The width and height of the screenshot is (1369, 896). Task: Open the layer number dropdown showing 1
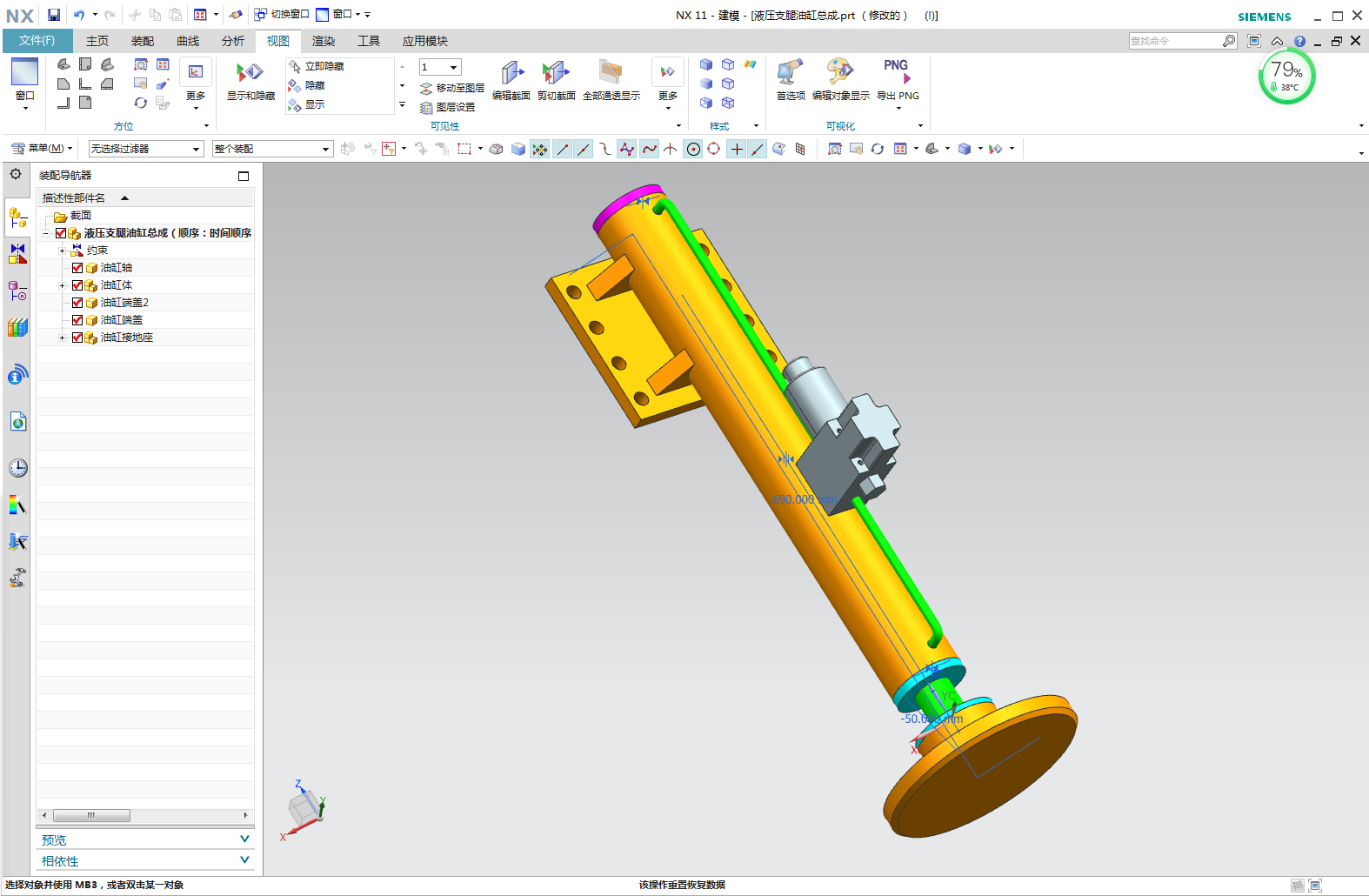(440, 67)
